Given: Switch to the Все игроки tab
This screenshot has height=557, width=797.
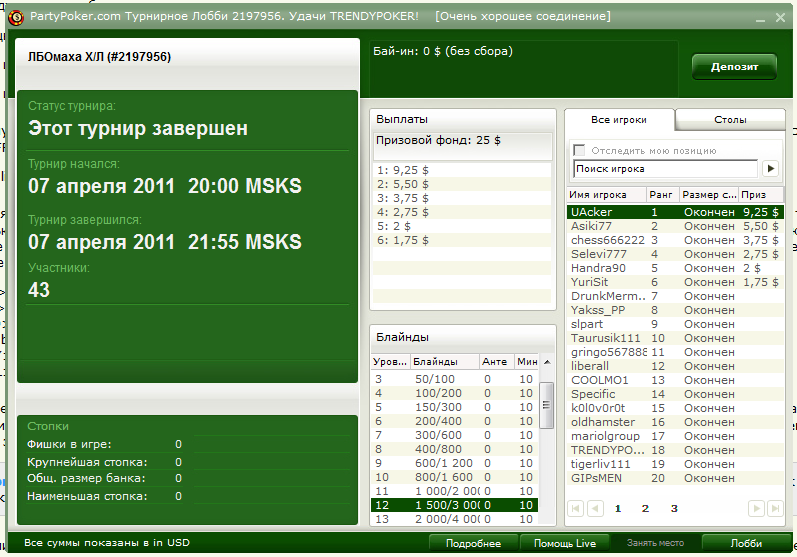Looking at the screenshot, I should 619,120.
